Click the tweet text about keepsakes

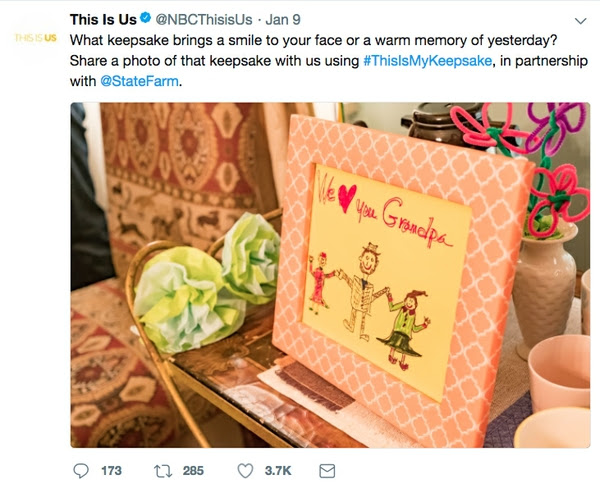tap(300, 43)
